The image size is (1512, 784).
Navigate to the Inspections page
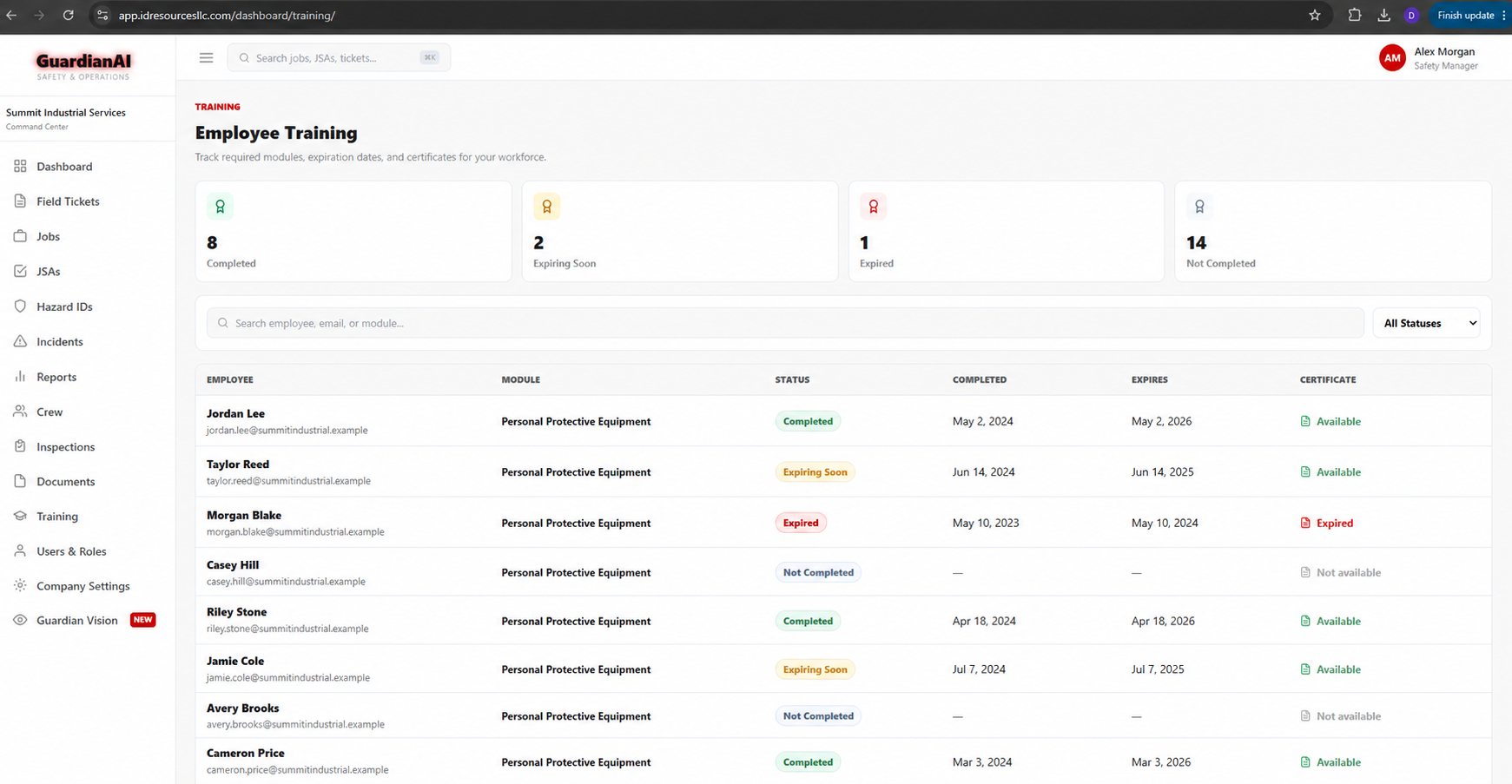[65, 447]
